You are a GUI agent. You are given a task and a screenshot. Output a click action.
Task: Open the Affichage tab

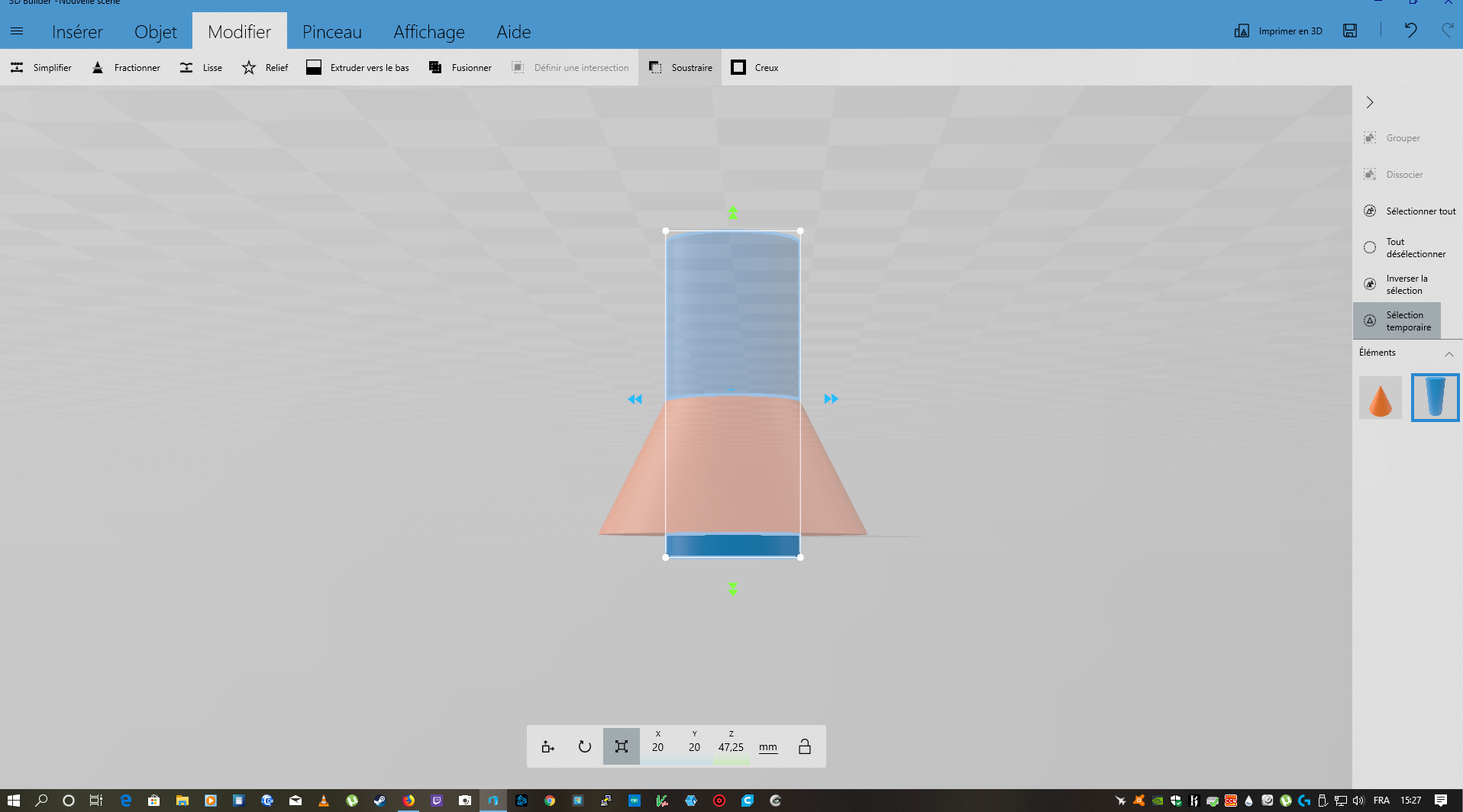(429, 31)
